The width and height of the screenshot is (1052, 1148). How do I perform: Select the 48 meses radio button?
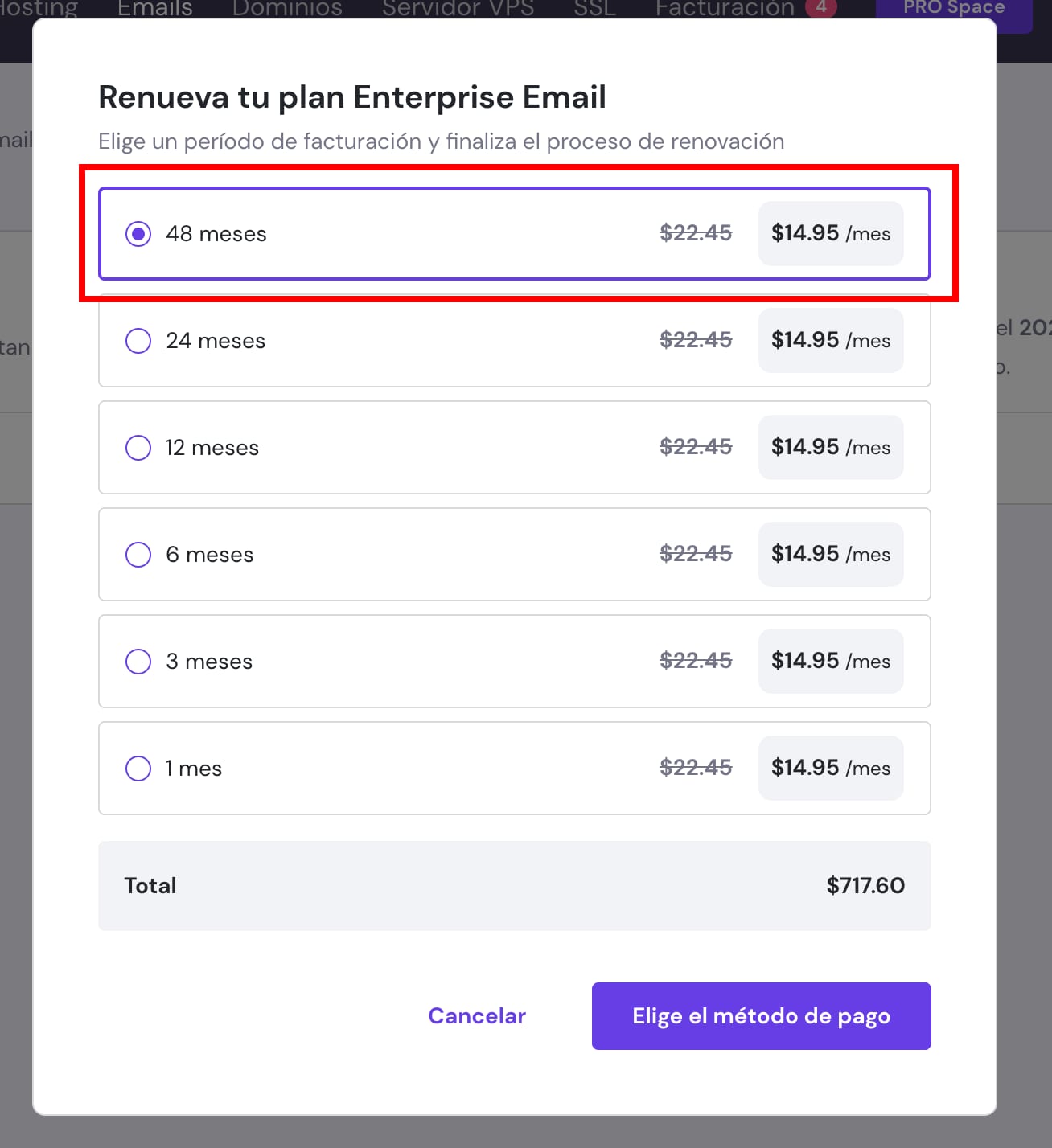point(138,234)
